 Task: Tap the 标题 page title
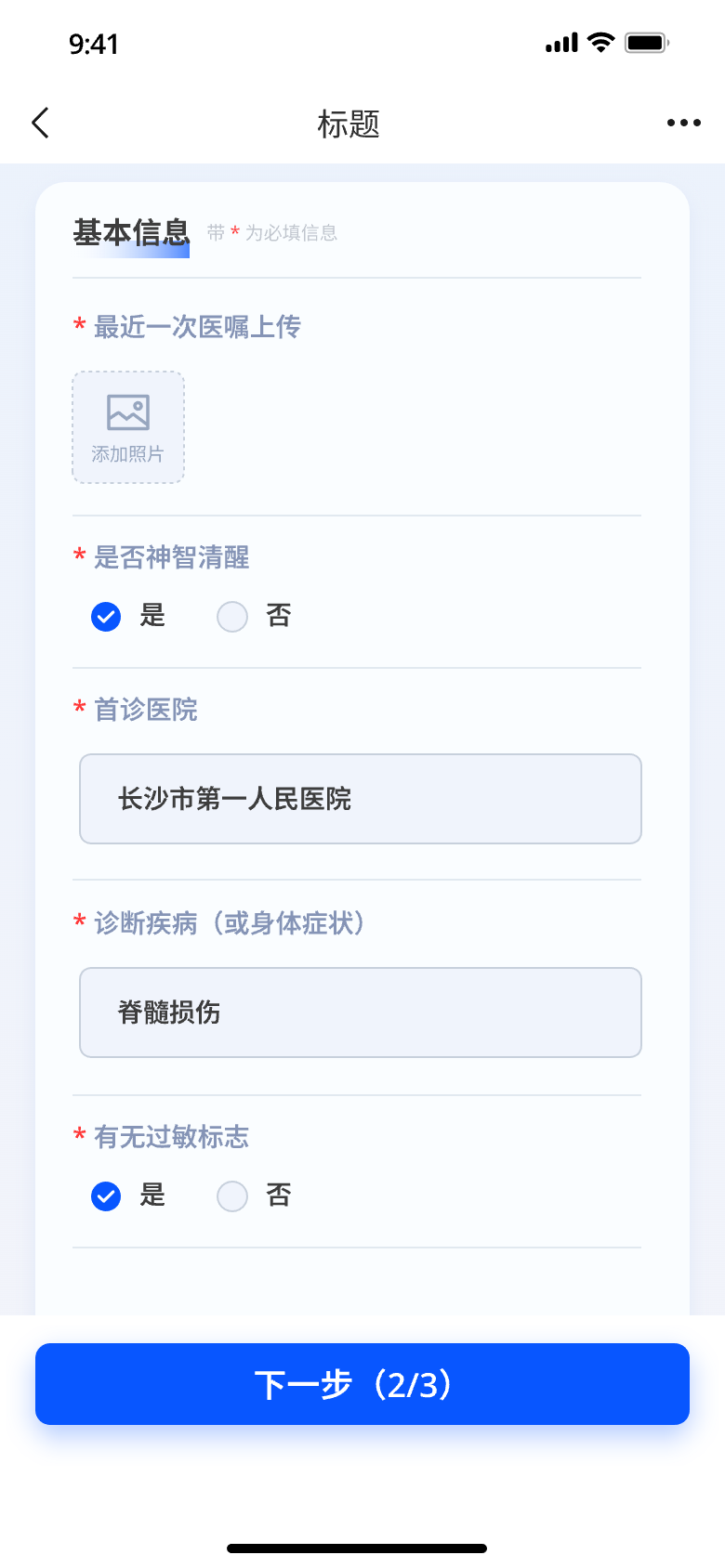349,124
